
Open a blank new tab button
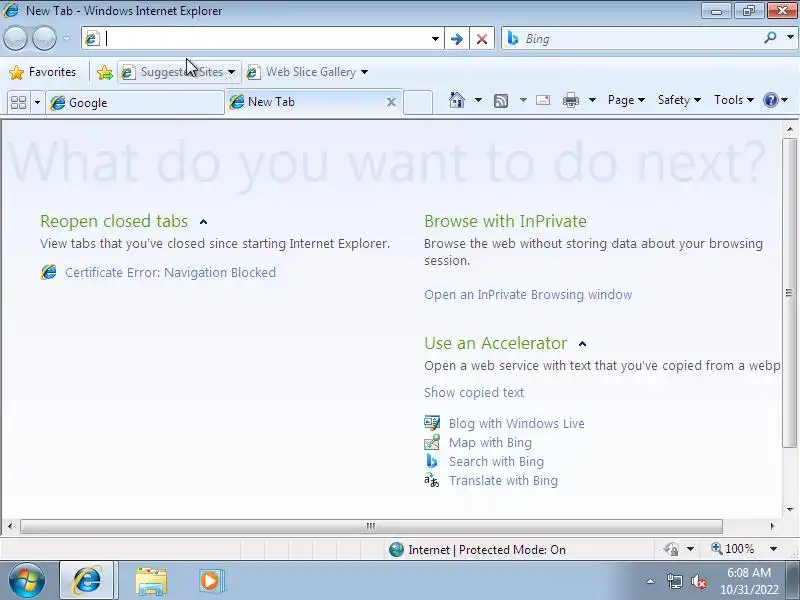418,102
